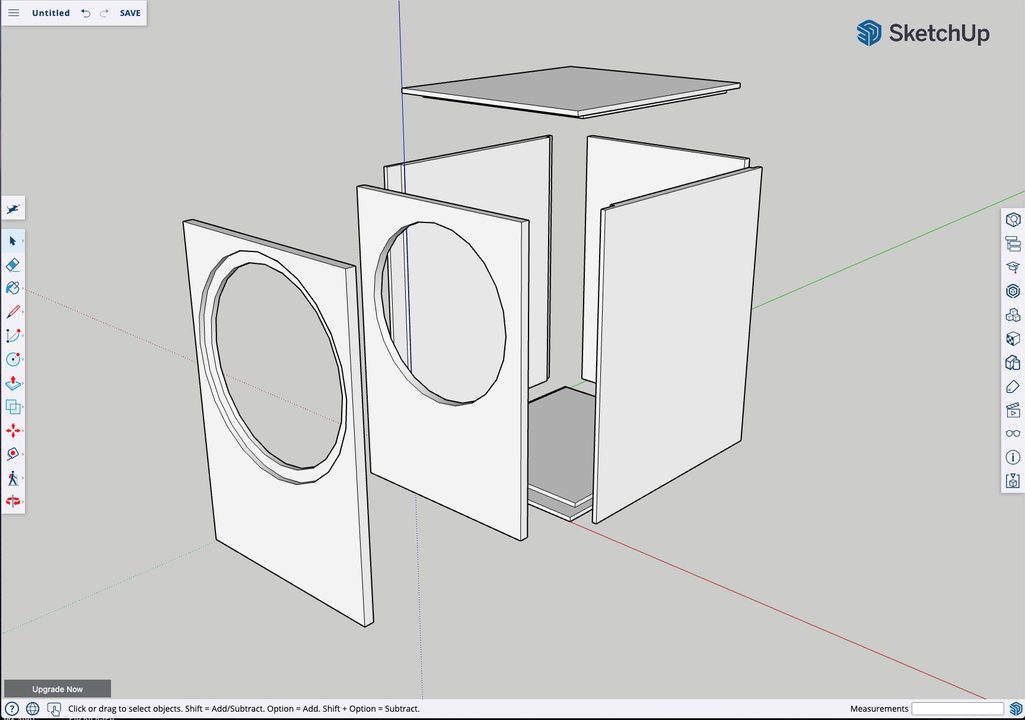Select the Line pencil tool
This screenshot has height=720, width=1025.
[13, 312]
